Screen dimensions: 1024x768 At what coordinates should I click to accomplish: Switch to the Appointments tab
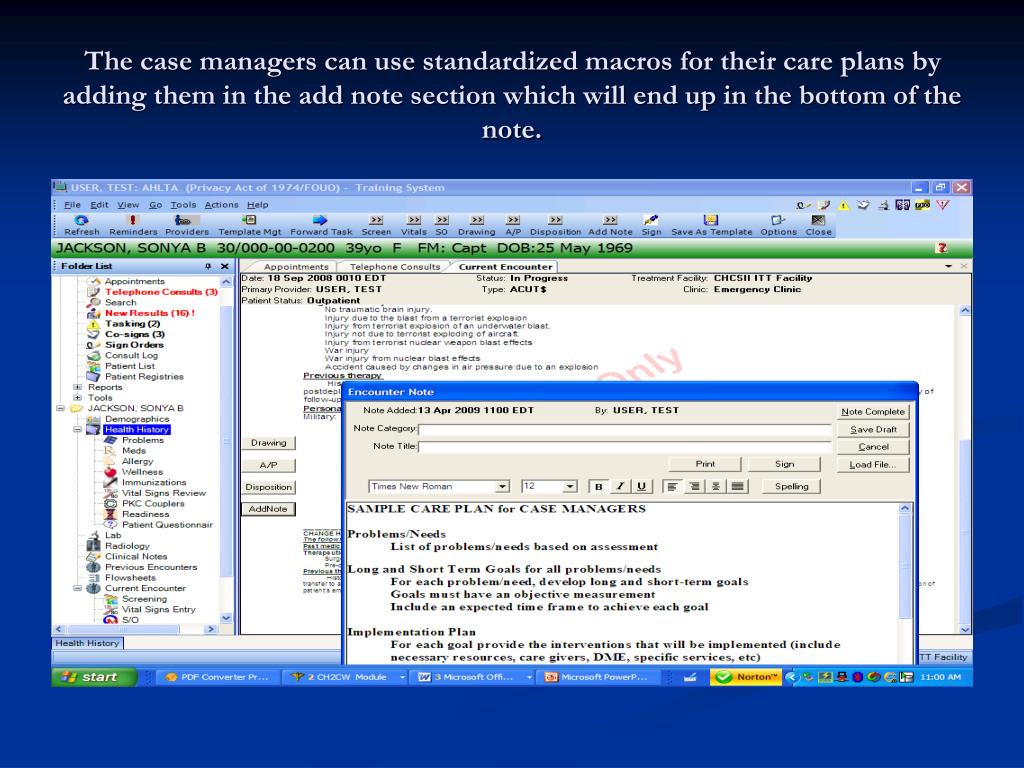[x=296, y=266]
